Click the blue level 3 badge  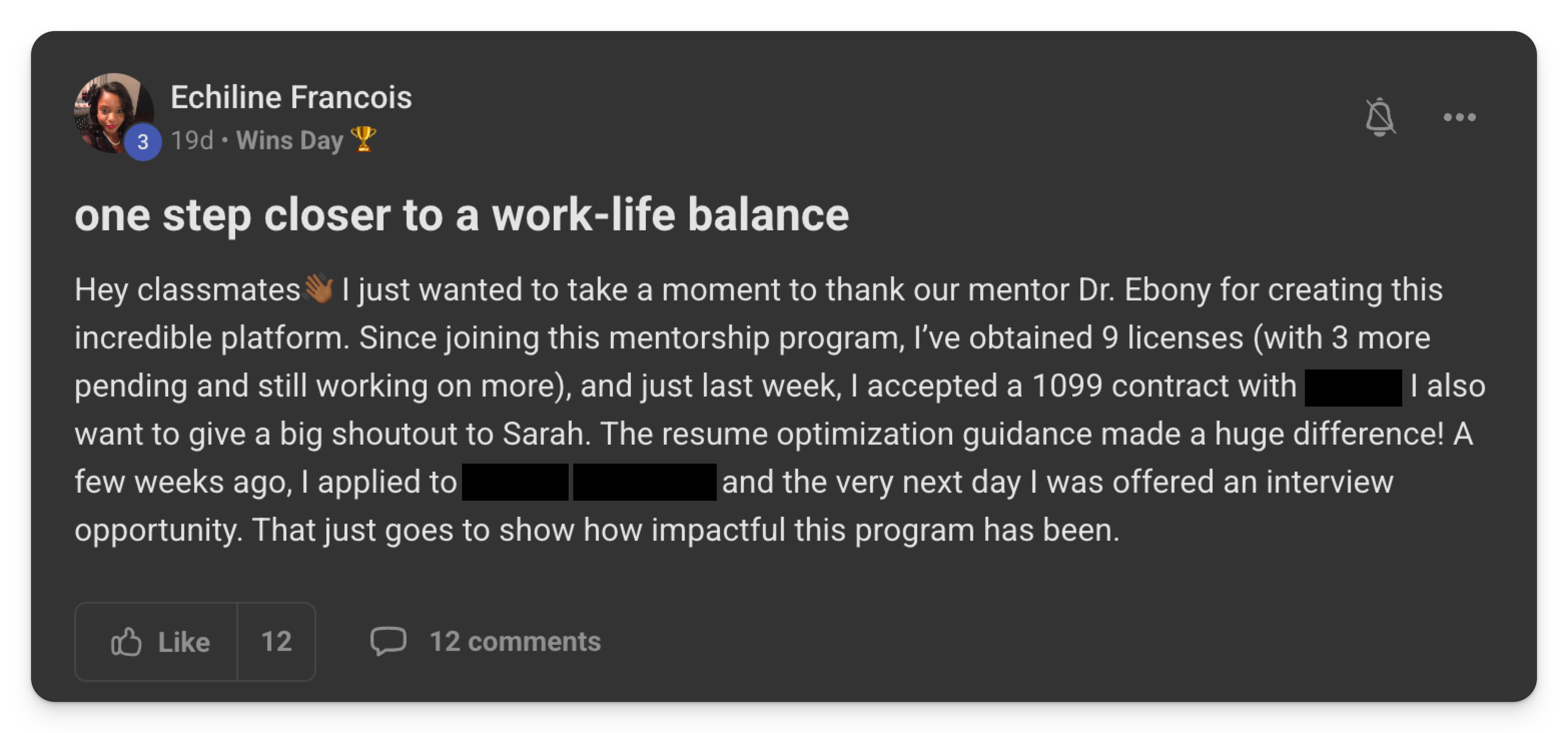pos(143,142)
